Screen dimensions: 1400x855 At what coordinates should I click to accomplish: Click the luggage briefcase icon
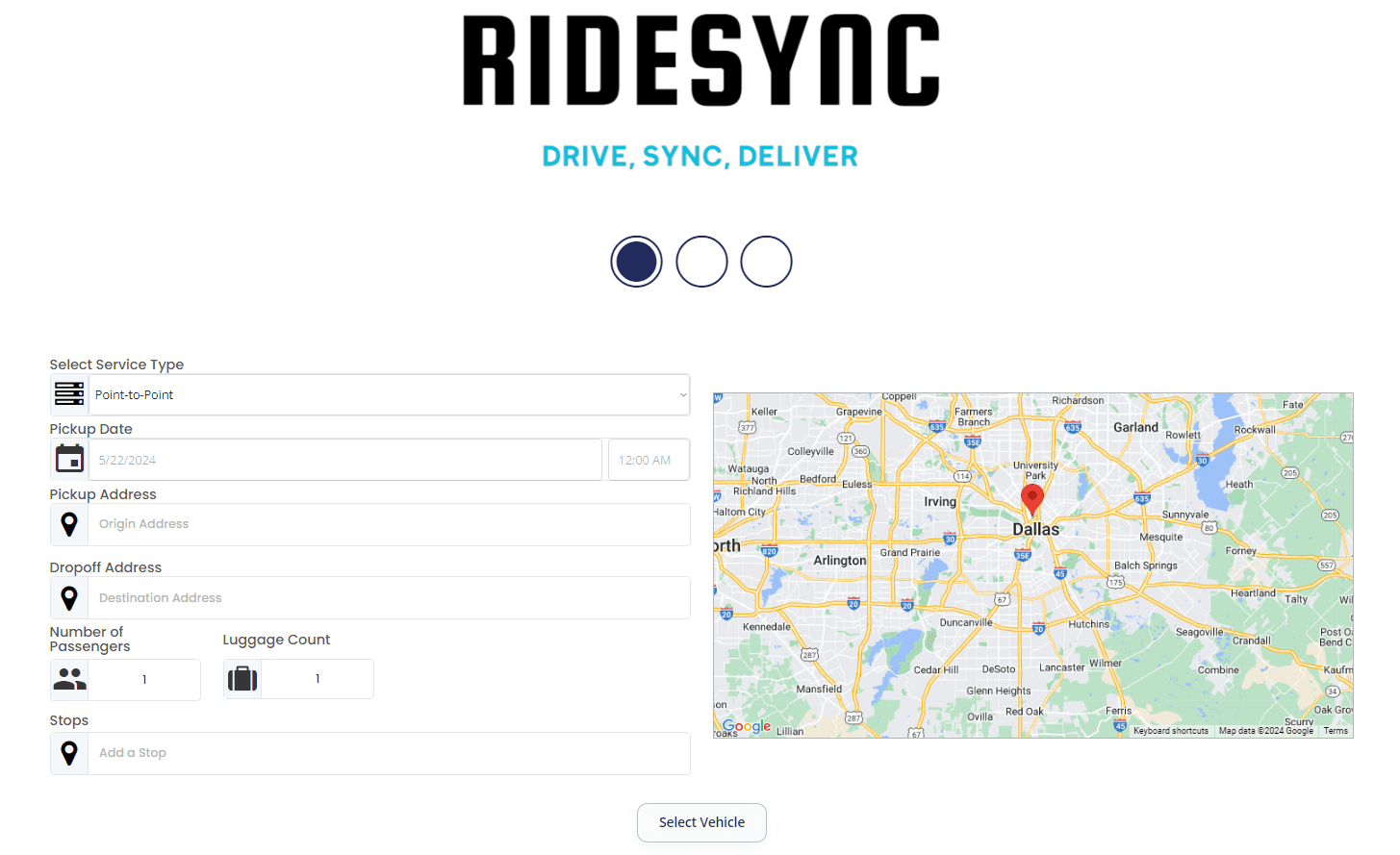(242, 678)
